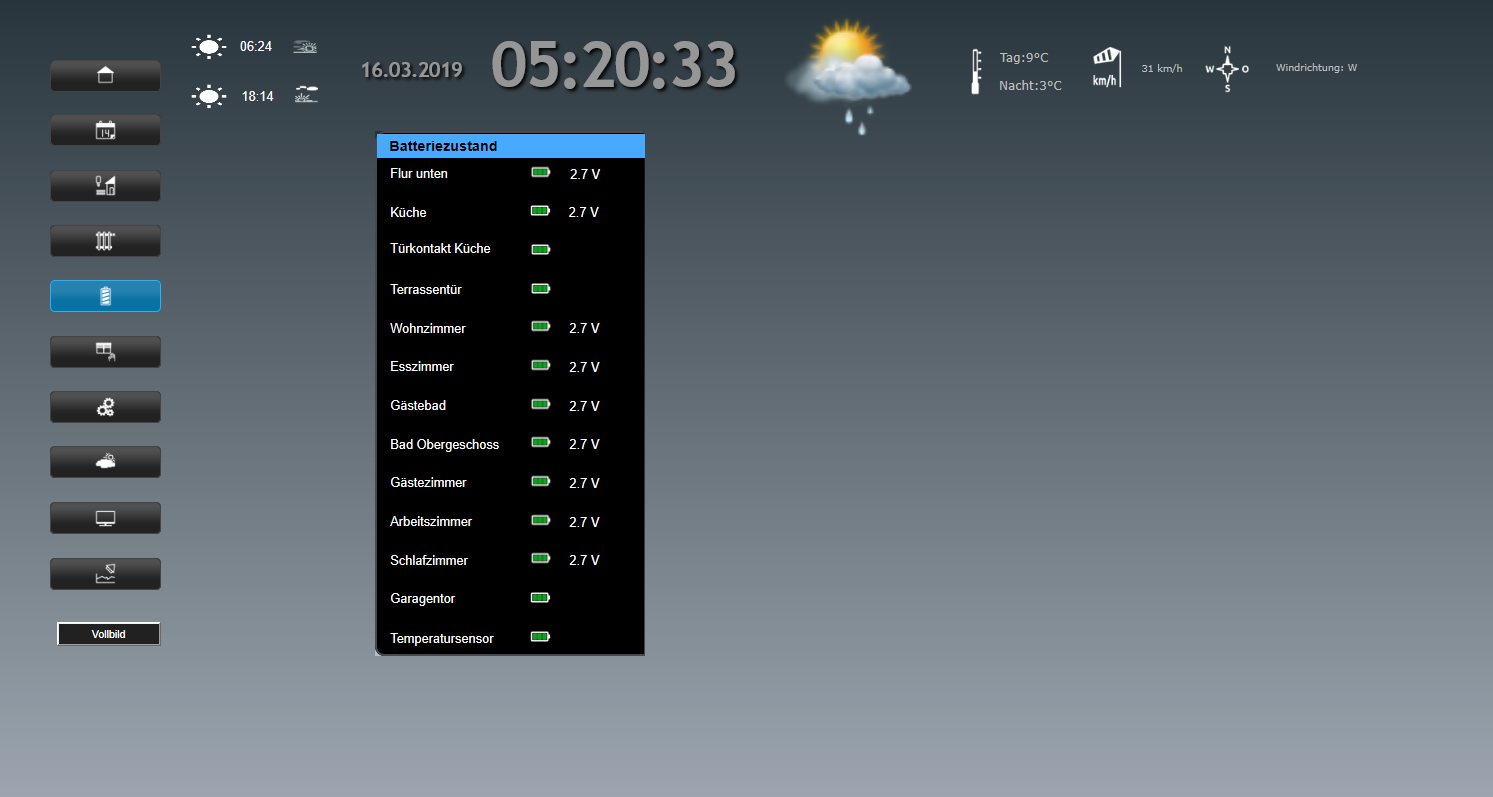Click the battery icon for Gästezimmer
1493x797 pixels.
[x=540, y=481]
